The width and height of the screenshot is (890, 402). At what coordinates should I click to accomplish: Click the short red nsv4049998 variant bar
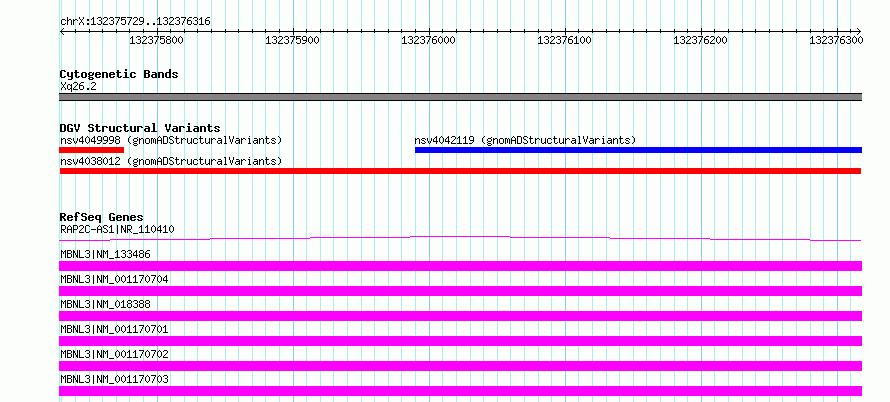pyautogui.click(x=91, y=150)
